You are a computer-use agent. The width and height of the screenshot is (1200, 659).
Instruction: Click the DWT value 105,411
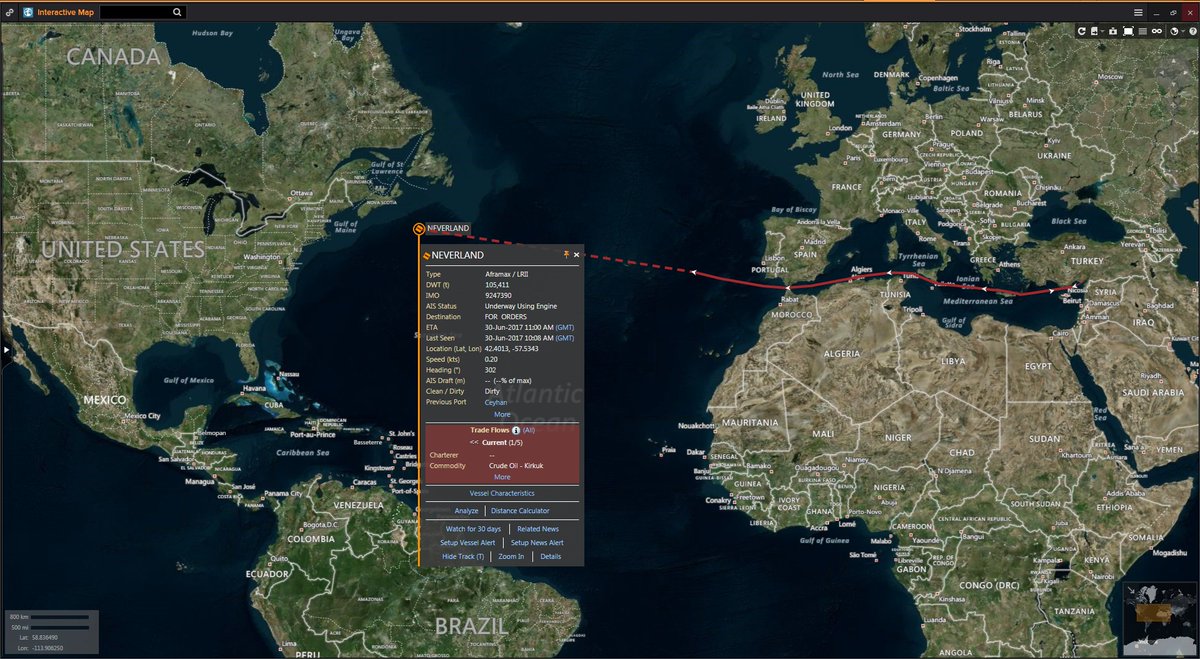(x=498, y=284)
